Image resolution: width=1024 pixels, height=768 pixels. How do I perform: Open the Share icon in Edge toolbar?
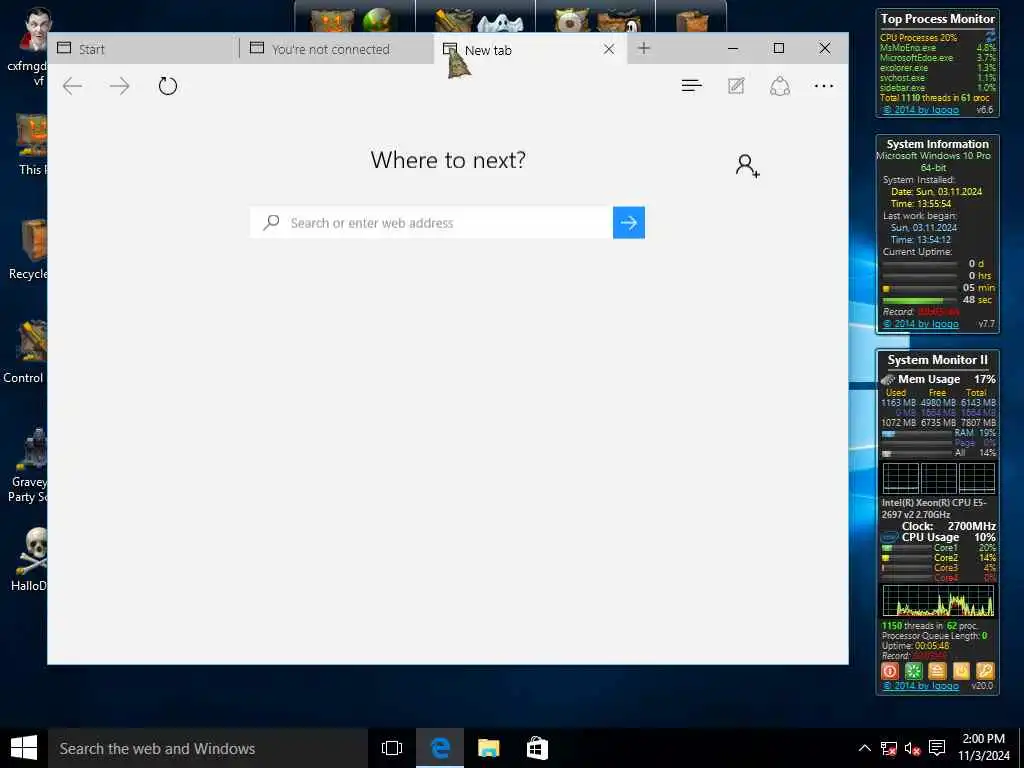[x=780, y=86]
